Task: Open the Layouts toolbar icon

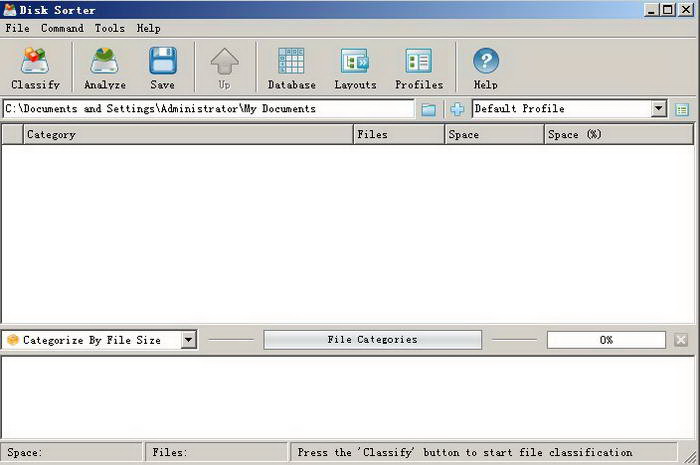Action: 355,68
